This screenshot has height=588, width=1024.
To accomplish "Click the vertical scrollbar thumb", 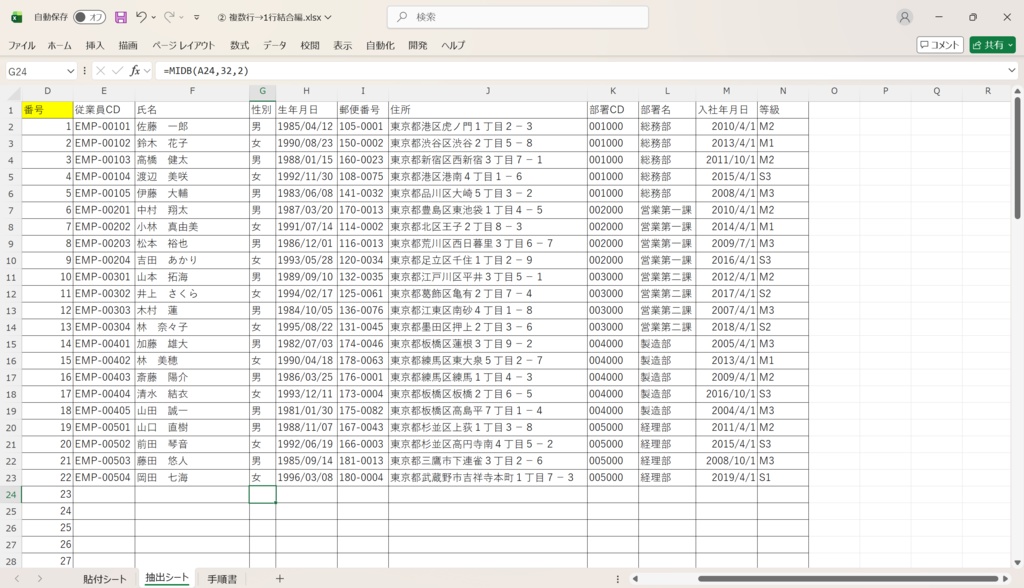I will [1017, 158].
